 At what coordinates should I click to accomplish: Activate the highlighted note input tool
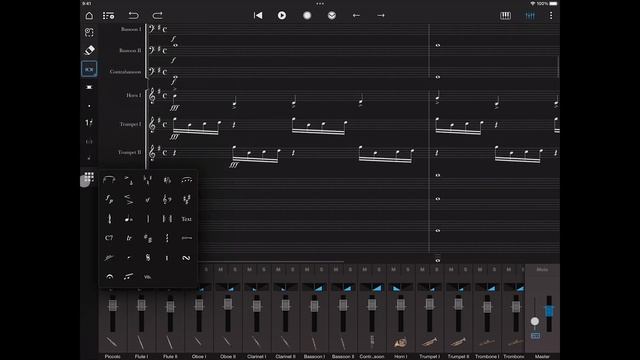click(89, 69)
